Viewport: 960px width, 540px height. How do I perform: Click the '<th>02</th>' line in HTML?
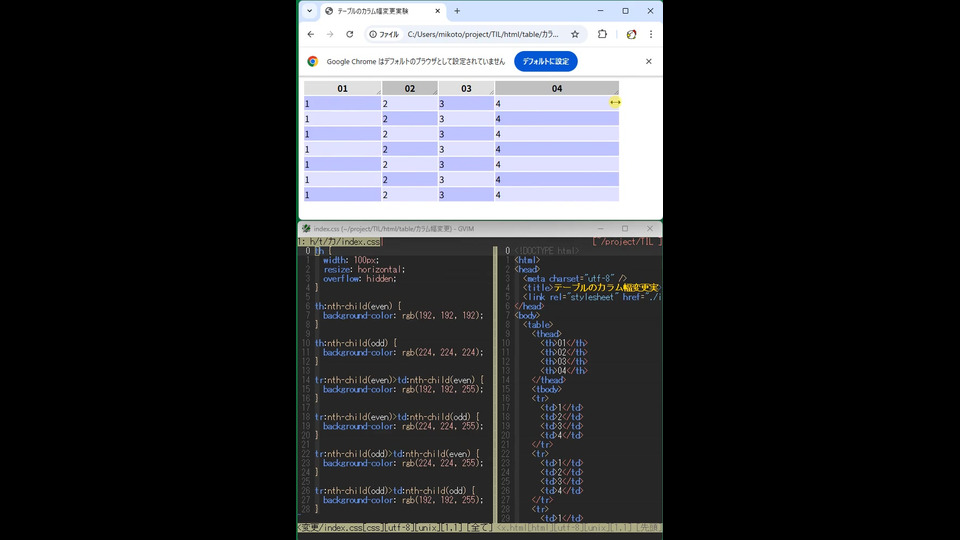[x=564, y=352]
